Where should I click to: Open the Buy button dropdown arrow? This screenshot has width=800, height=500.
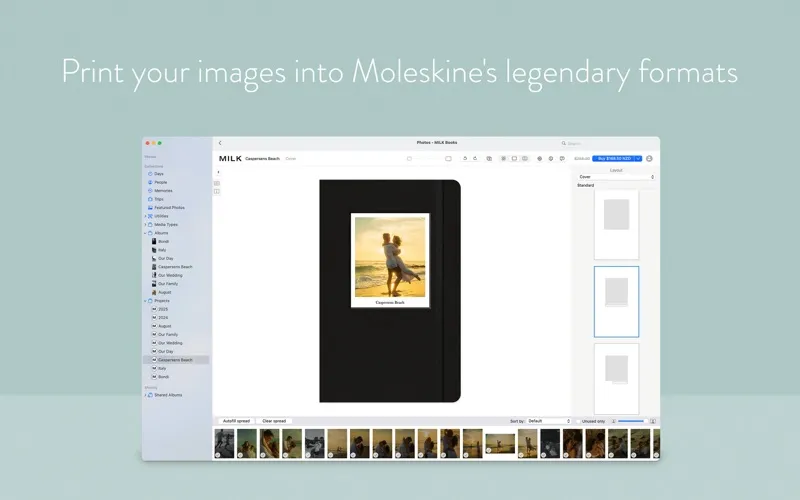[x=638, y=159]
